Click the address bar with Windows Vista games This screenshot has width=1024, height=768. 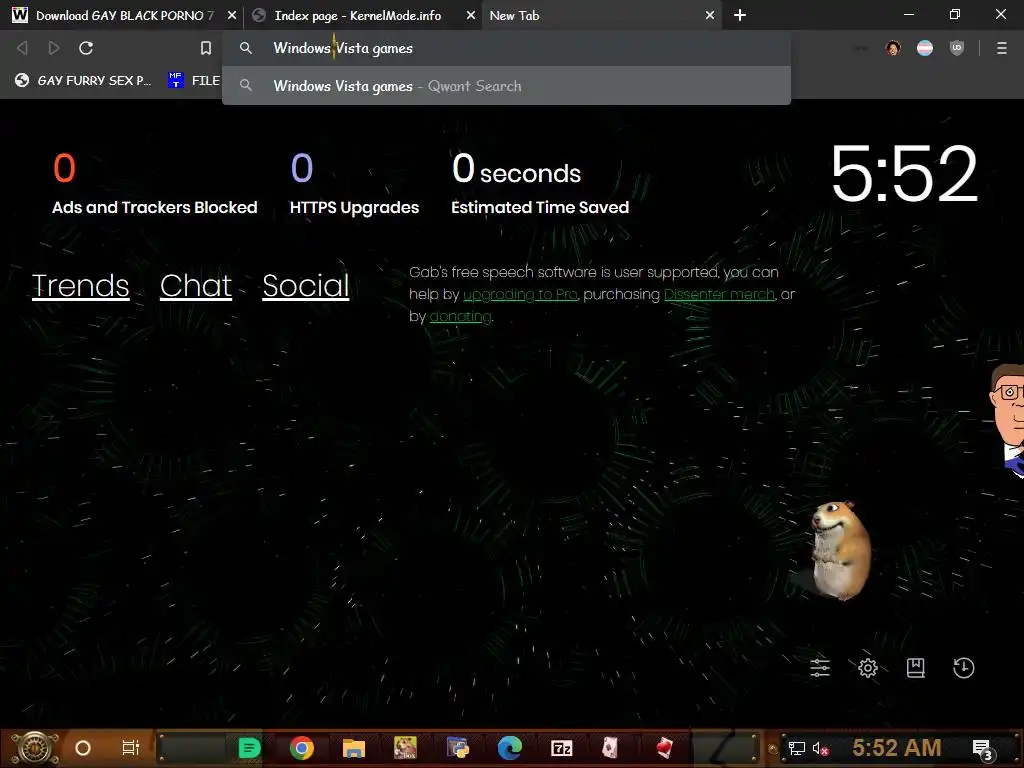pyautogui.click(x=506, y=48)
